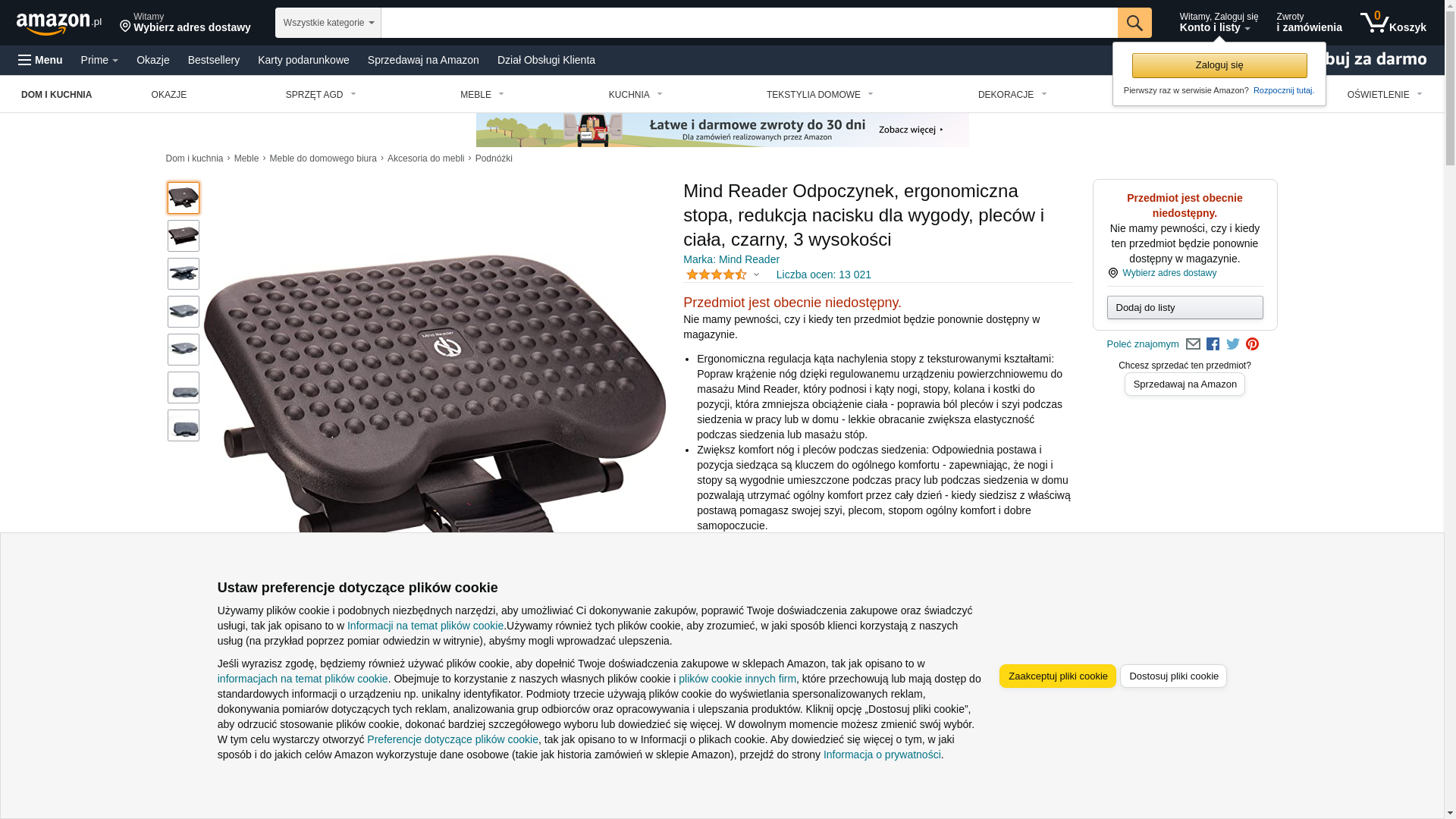The width and height of the screenshot is (1456, 819).
Task: Click Zaakceptuj pliki cookie button
Action: [x=1058, y=676]
